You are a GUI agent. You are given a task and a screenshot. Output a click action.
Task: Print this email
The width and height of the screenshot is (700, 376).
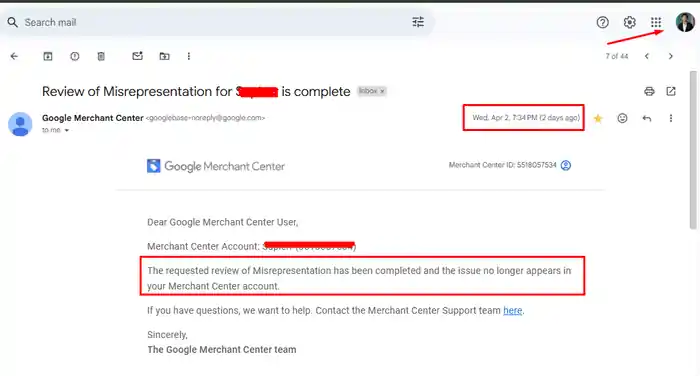click(649, 92)
